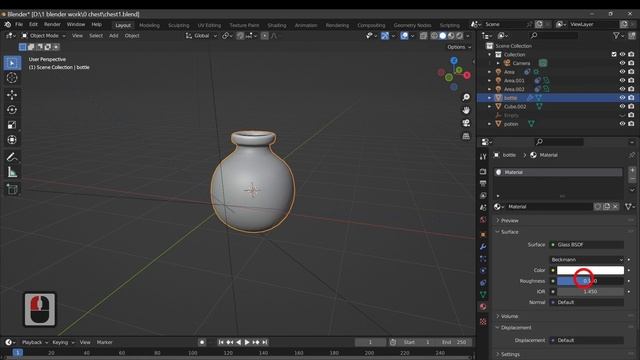
Task: Open the viewport Options dropdown
Action: [x=459, y=47]
